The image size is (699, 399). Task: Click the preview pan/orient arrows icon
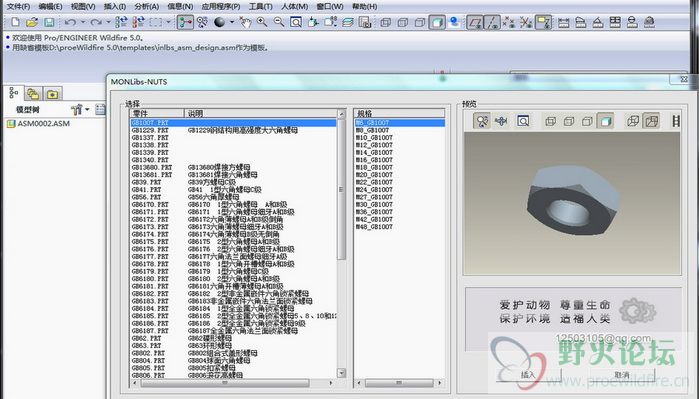(501, 121)
